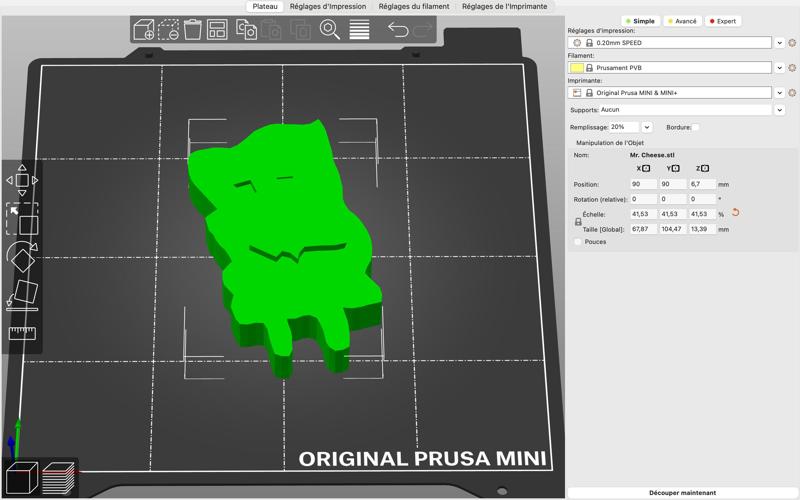The image size is (800, 500).
Task: Switch to 3D editor view cube icon
Action: pos(21,478)
